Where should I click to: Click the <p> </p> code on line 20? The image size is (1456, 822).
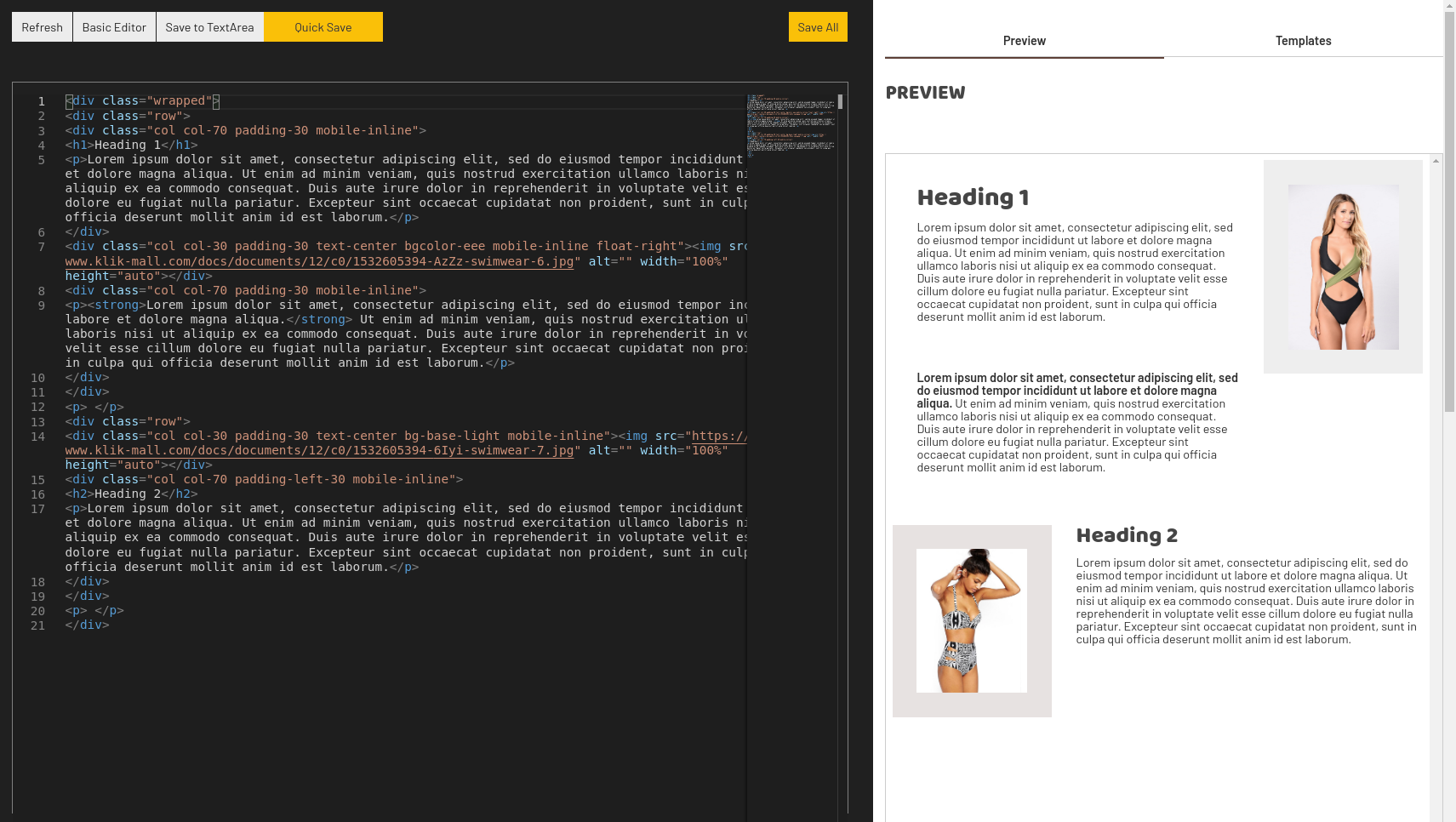pos(94,610)
